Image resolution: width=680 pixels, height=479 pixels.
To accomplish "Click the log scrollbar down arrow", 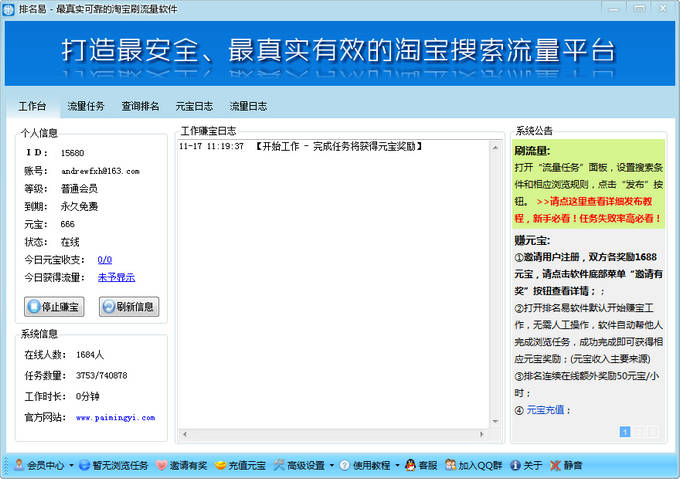I will [x=495, y=421].
